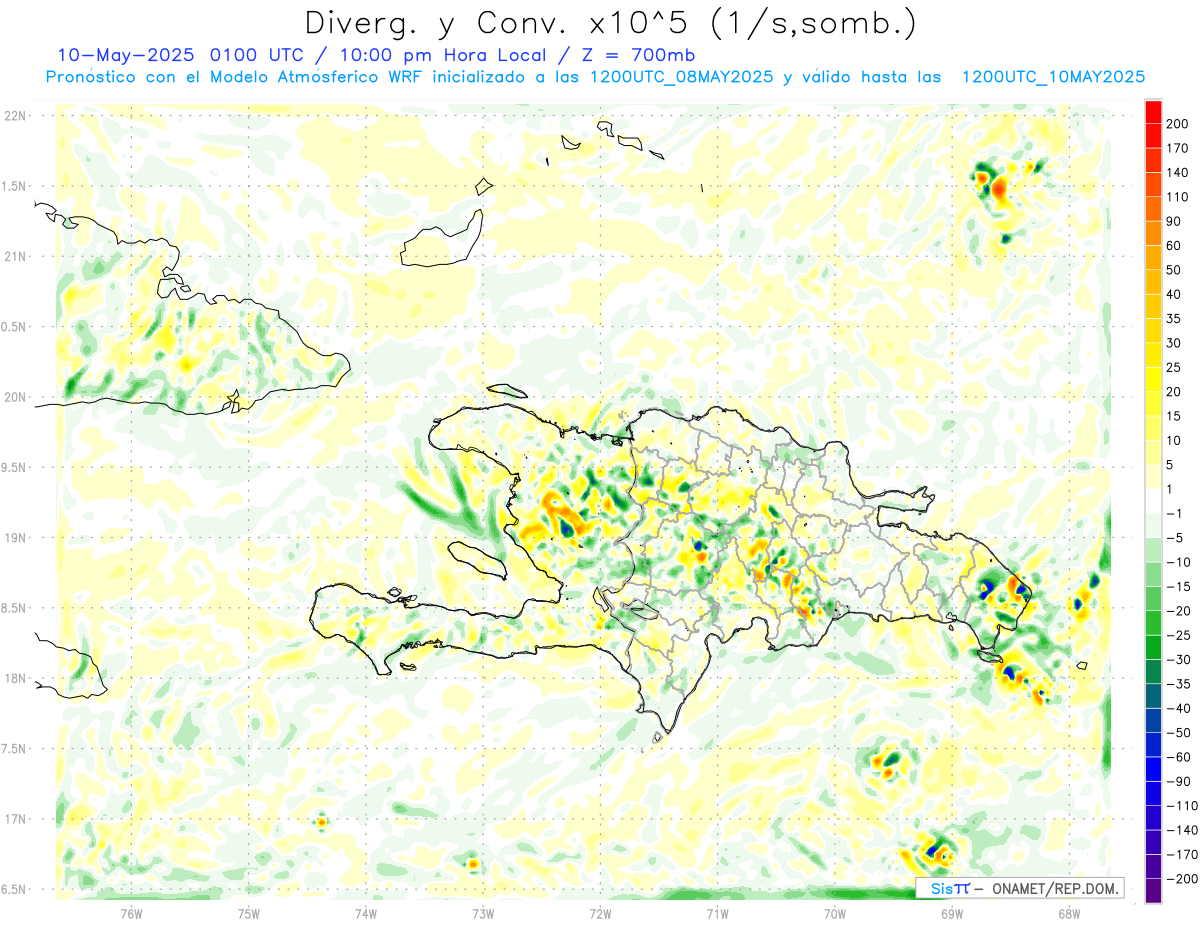Pick the blue swatch between -90 and -60
The height and width of the screenshot is (927, 1200).
(x=1153, y=769)
